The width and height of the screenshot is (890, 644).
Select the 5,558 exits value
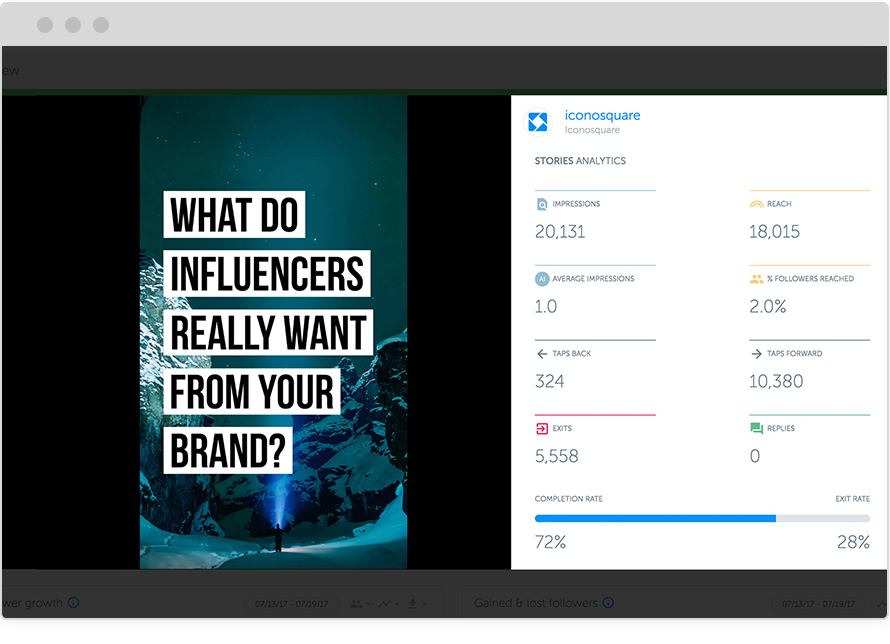[x=556, y=456]
